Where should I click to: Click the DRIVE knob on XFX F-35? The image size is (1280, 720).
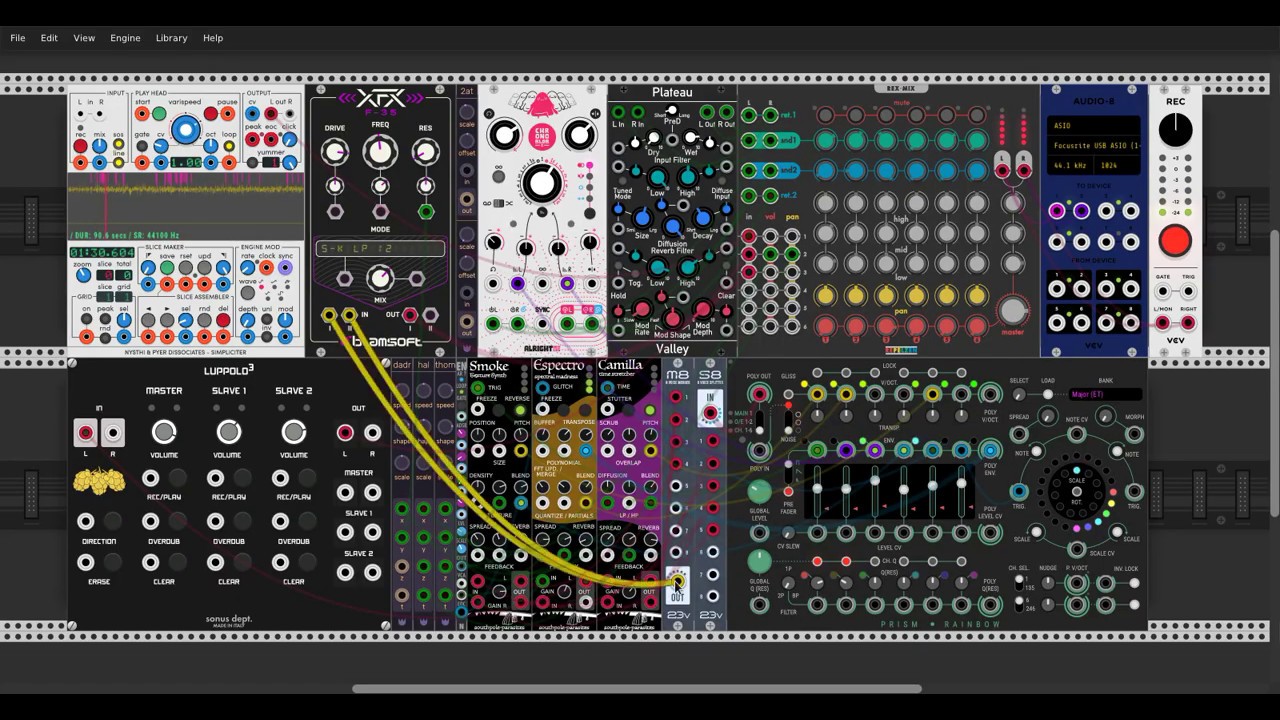pyautogui.click(x=334, y=152)
